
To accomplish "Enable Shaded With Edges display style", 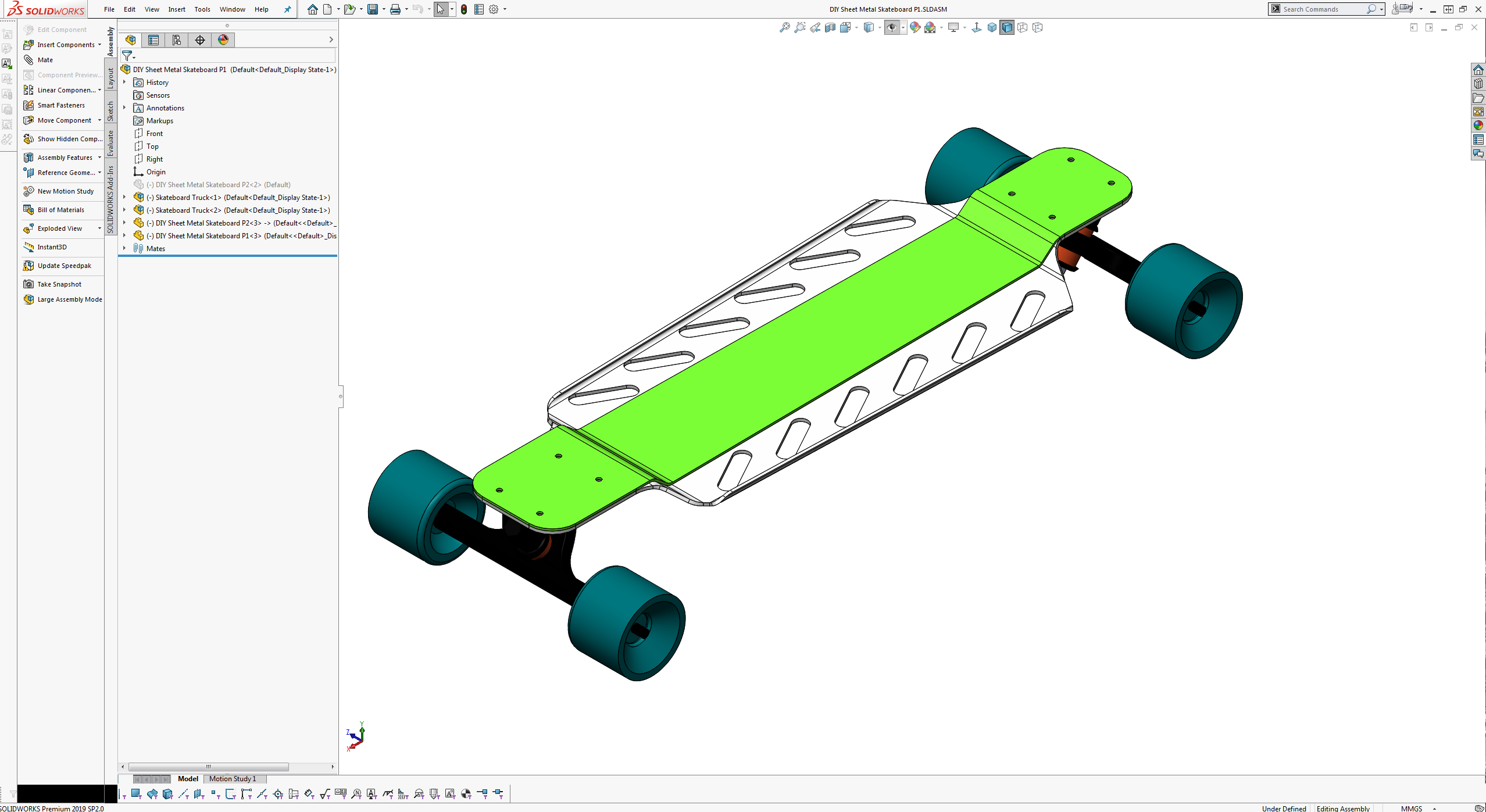I will pos(1007,27).
